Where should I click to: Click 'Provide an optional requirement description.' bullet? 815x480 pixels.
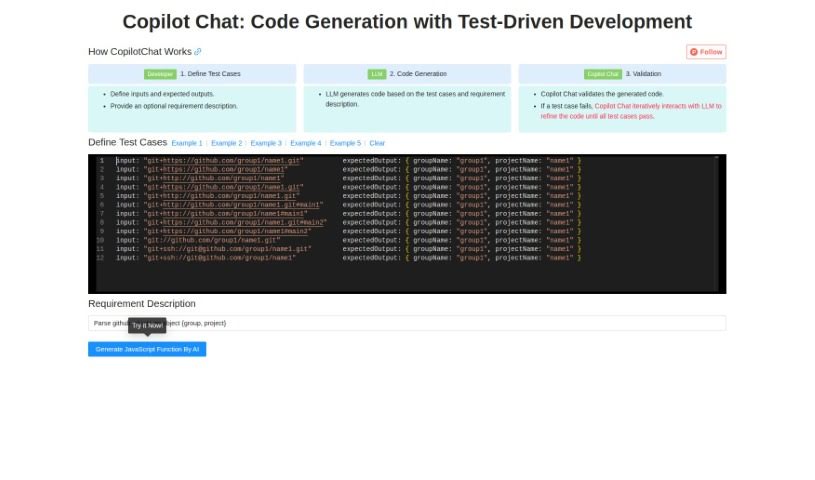click(174, 106)
